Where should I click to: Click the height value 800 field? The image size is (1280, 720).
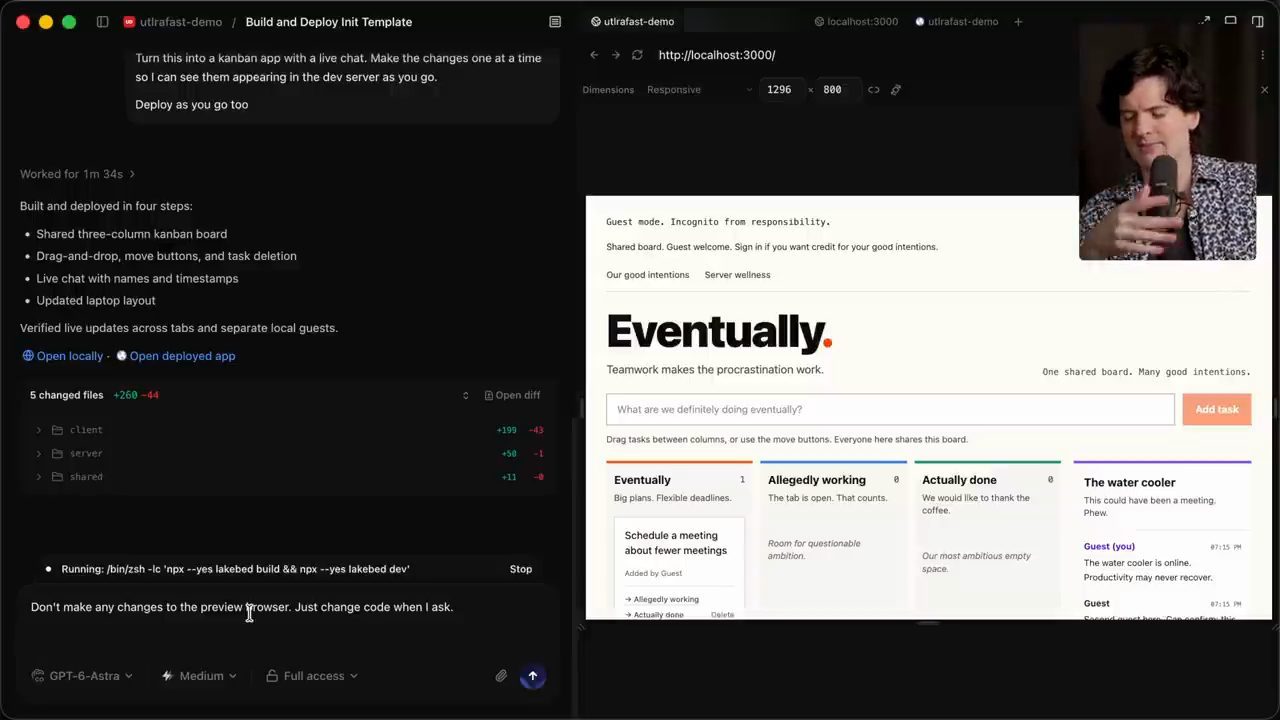coord(832,90)
